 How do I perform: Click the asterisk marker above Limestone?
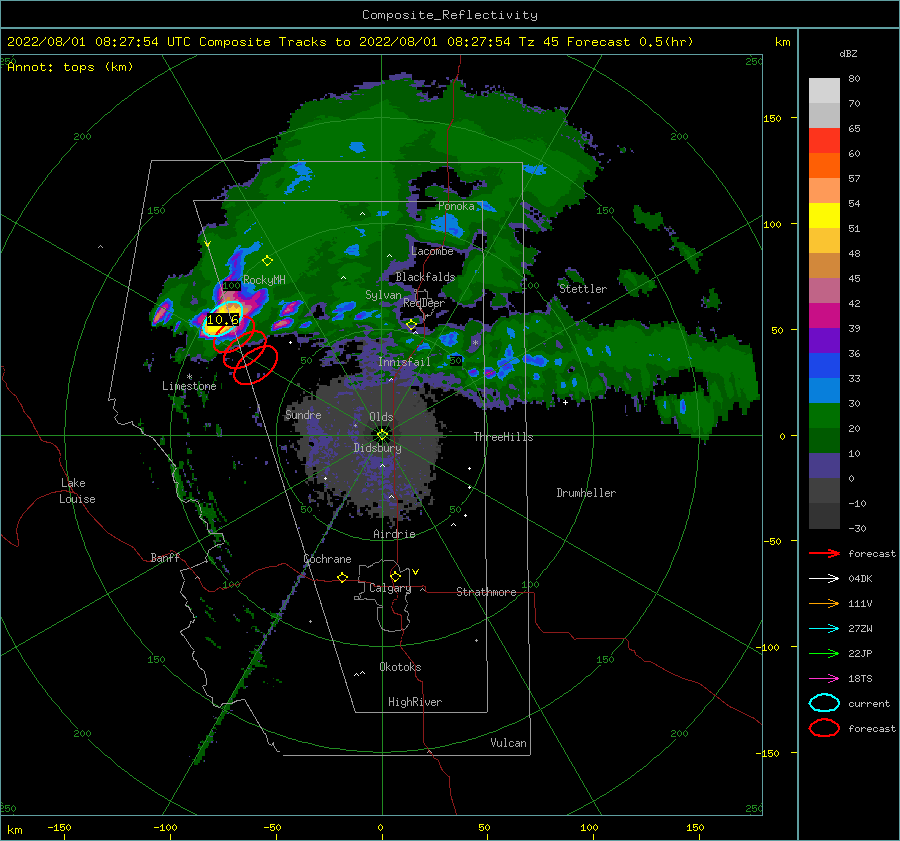pyautogui.click(x=189, y=377)
